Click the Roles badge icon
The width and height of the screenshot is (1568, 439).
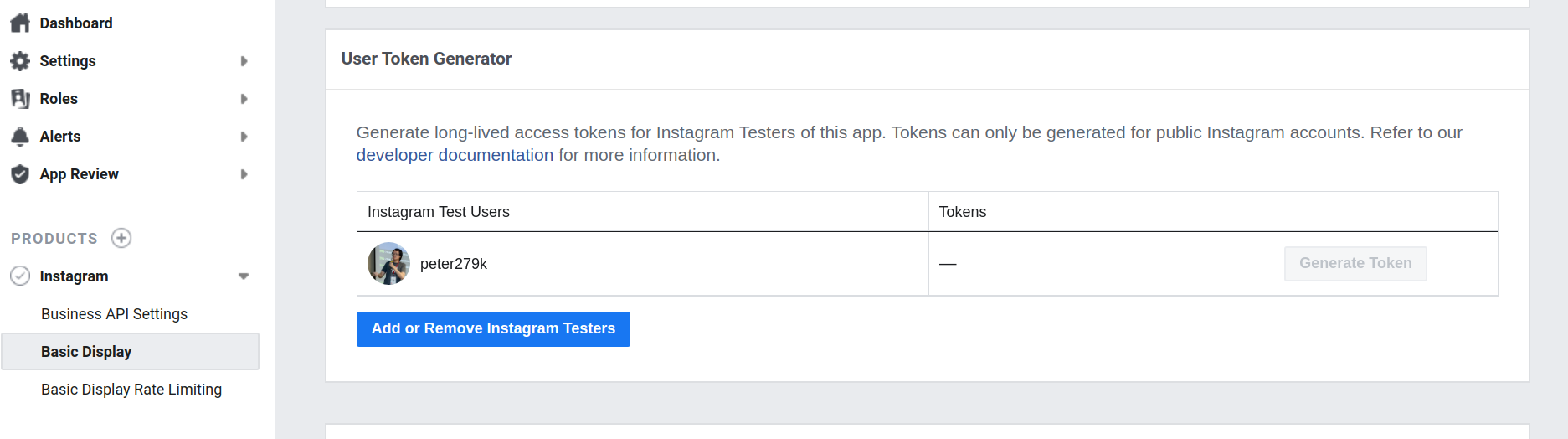[20, 99]
